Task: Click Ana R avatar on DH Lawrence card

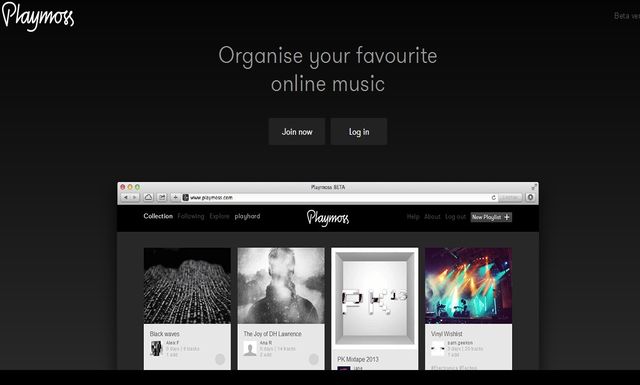Action: (x=250, y=349)
